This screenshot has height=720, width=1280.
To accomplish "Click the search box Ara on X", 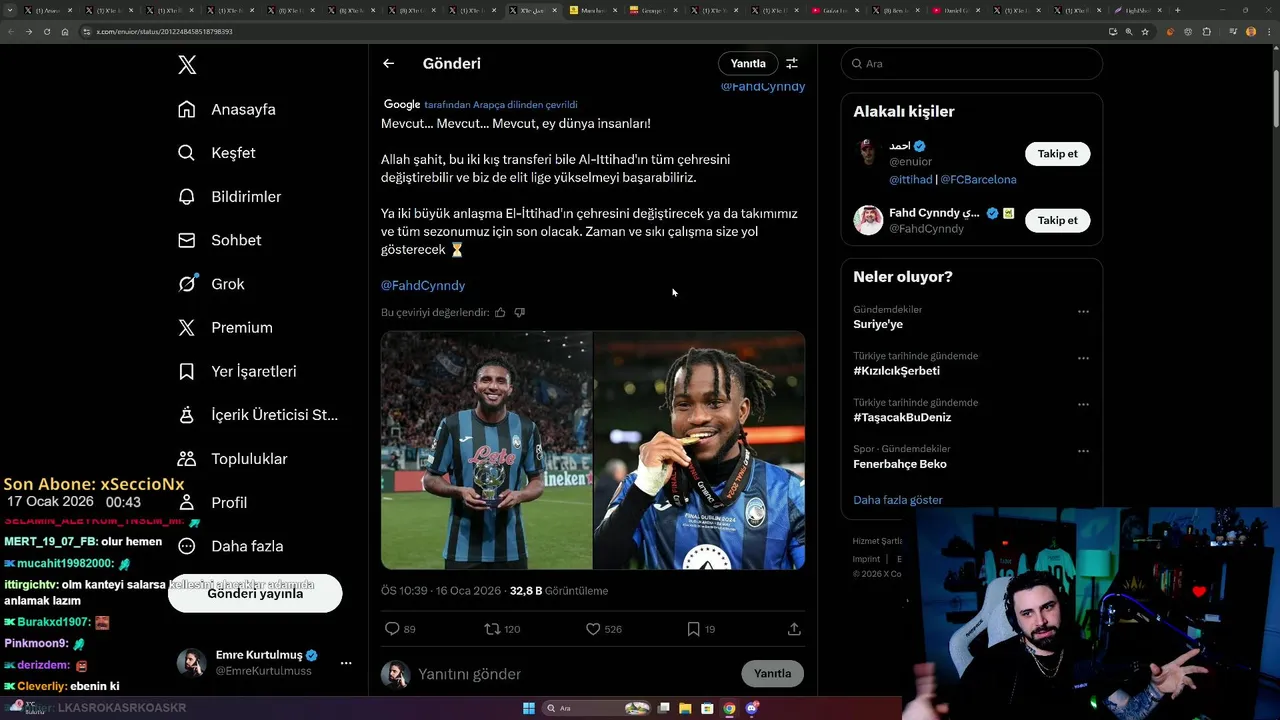I will 971,63.
